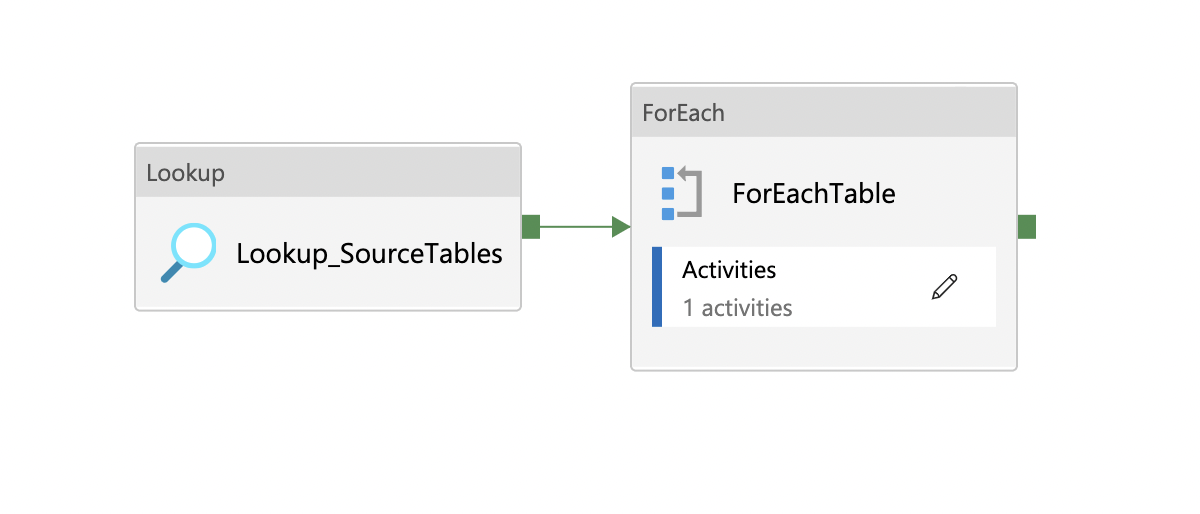Click the green output connector on Lookup_SourceTables
1200x514 pixels.
tap(531, 227)
